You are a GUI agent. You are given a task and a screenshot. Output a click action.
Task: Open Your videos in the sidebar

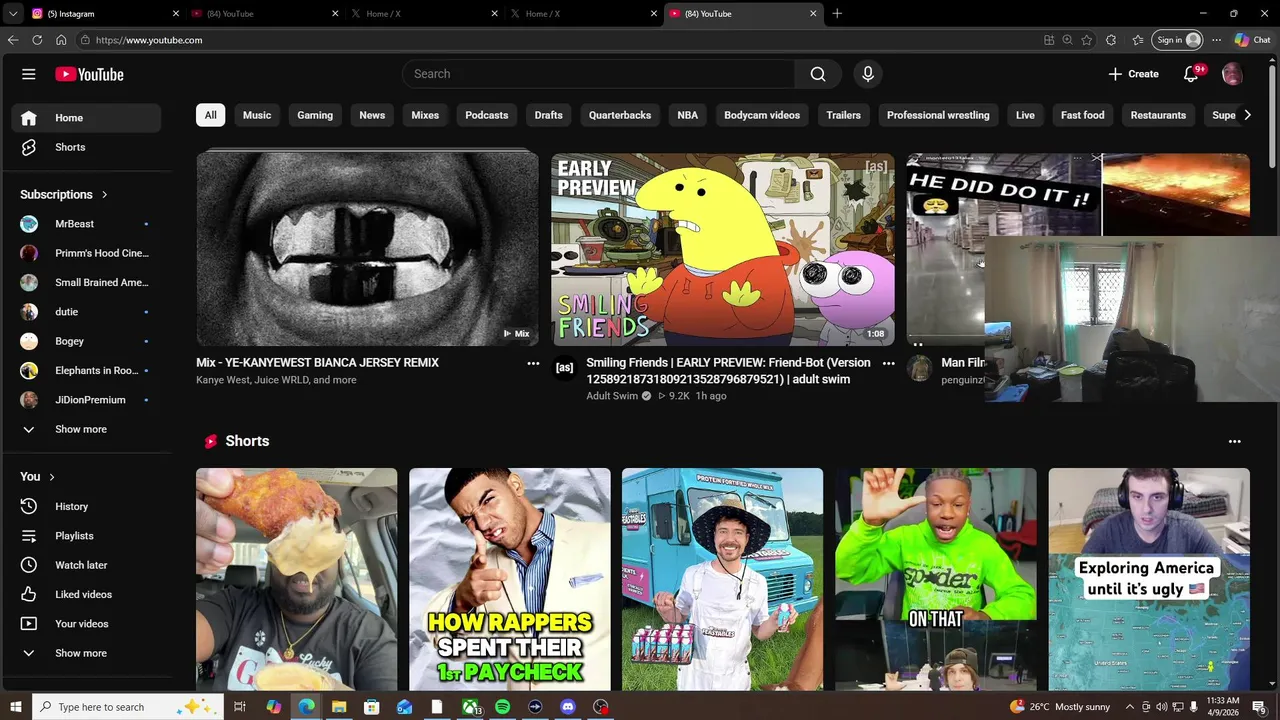click(86, 624)
